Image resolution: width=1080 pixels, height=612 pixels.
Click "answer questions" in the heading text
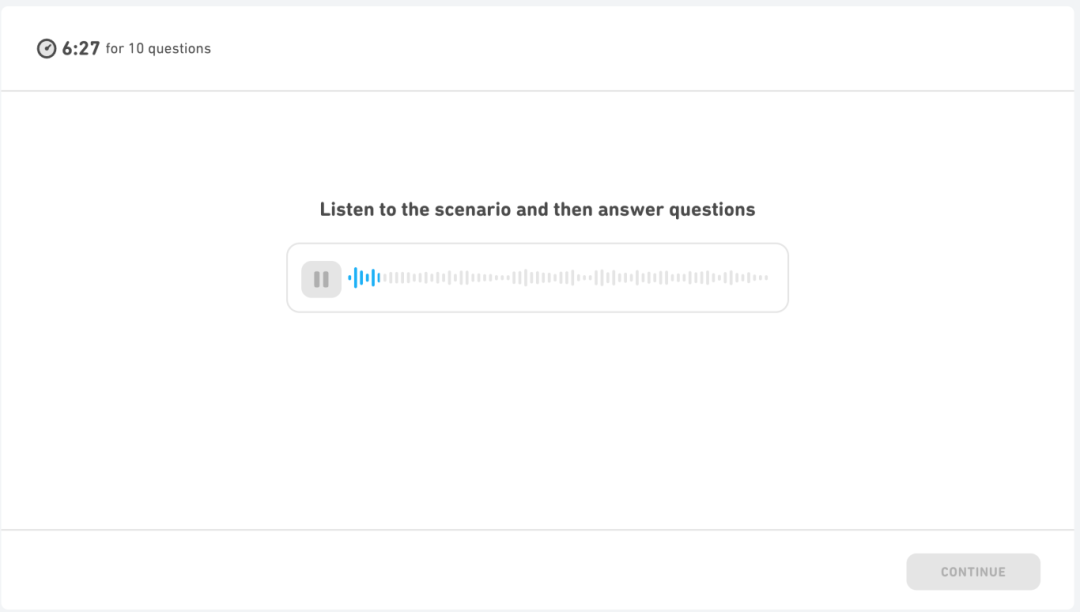point(676,209)
